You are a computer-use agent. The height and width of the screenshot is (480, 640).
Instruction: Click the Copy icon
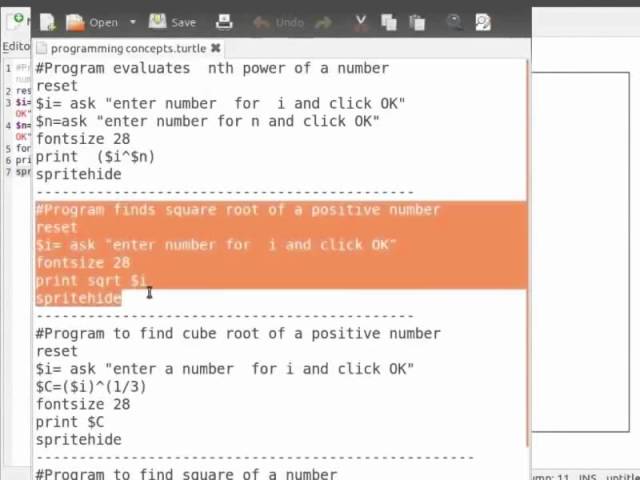(x=389, y=22)
